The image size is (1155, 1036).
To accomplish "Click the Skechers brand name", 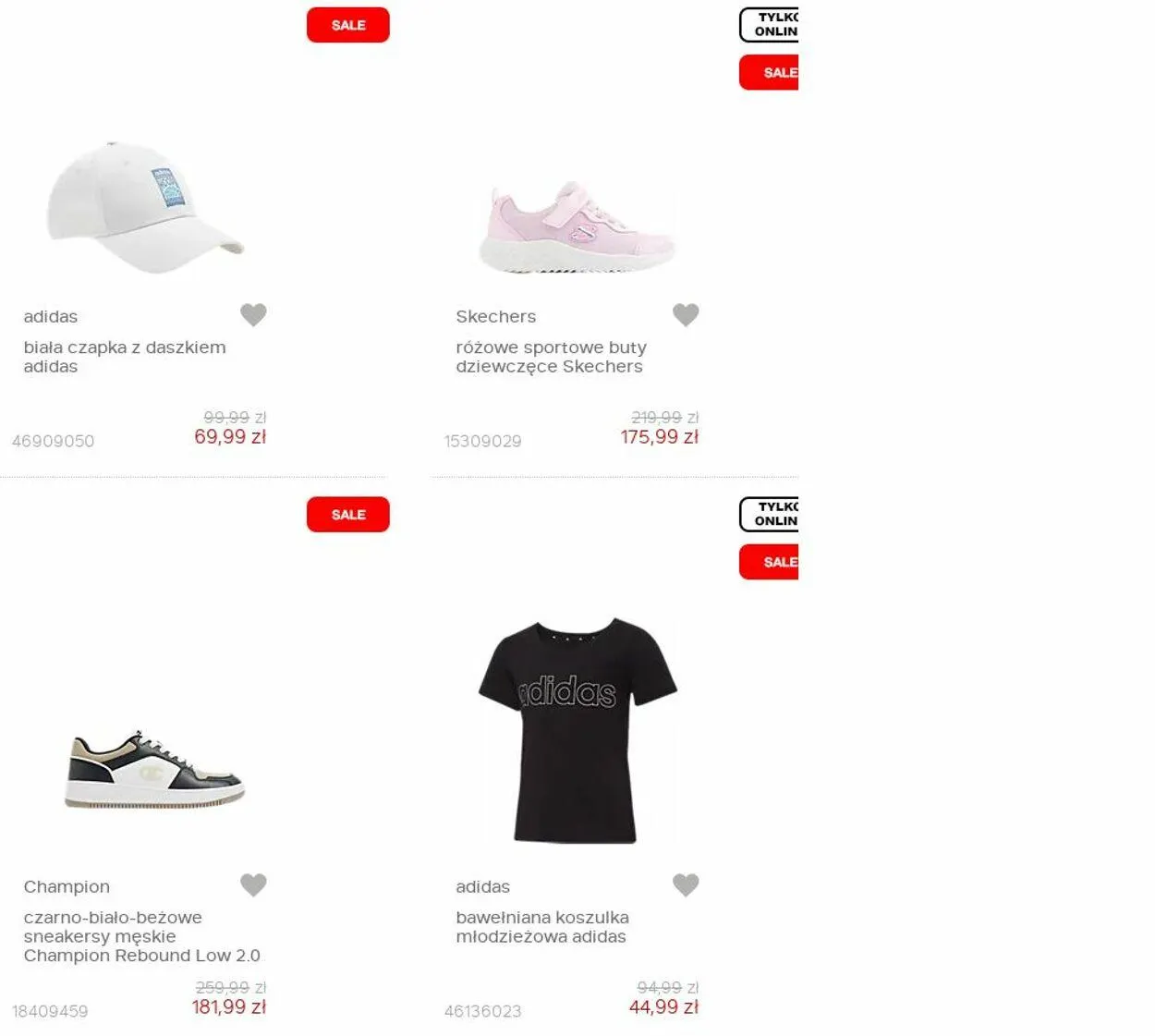I will click(495, 316).
